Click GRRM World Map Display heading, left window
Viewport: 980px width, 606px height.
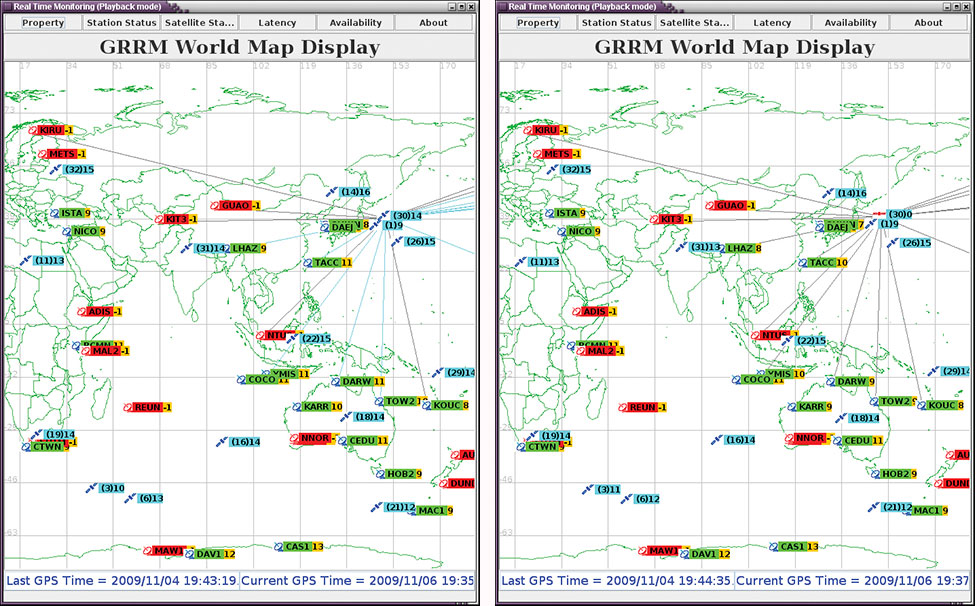(x=240, y=47)
